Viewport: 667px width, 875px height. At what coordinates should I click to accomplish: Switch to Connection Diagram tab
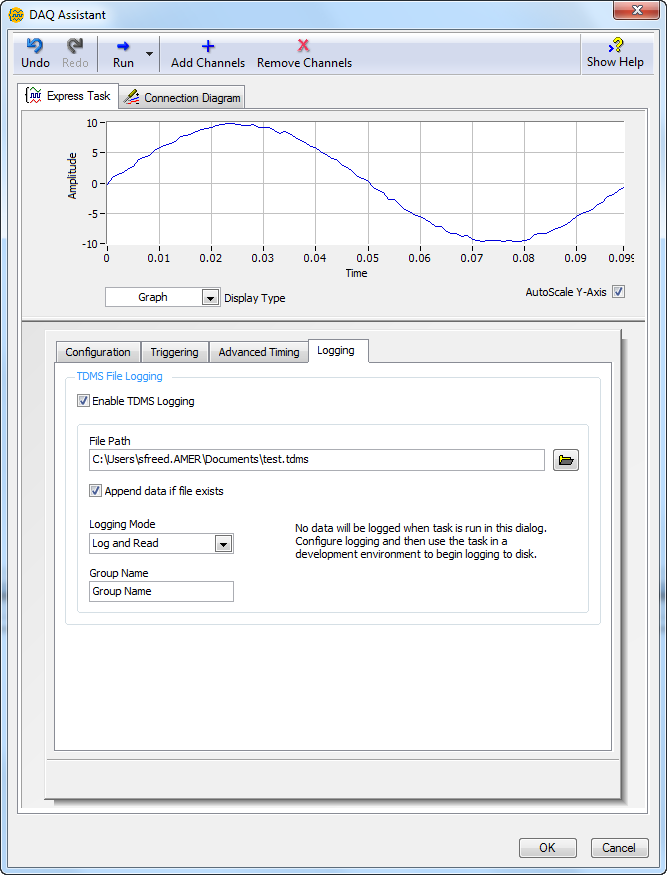coord(182,98)
